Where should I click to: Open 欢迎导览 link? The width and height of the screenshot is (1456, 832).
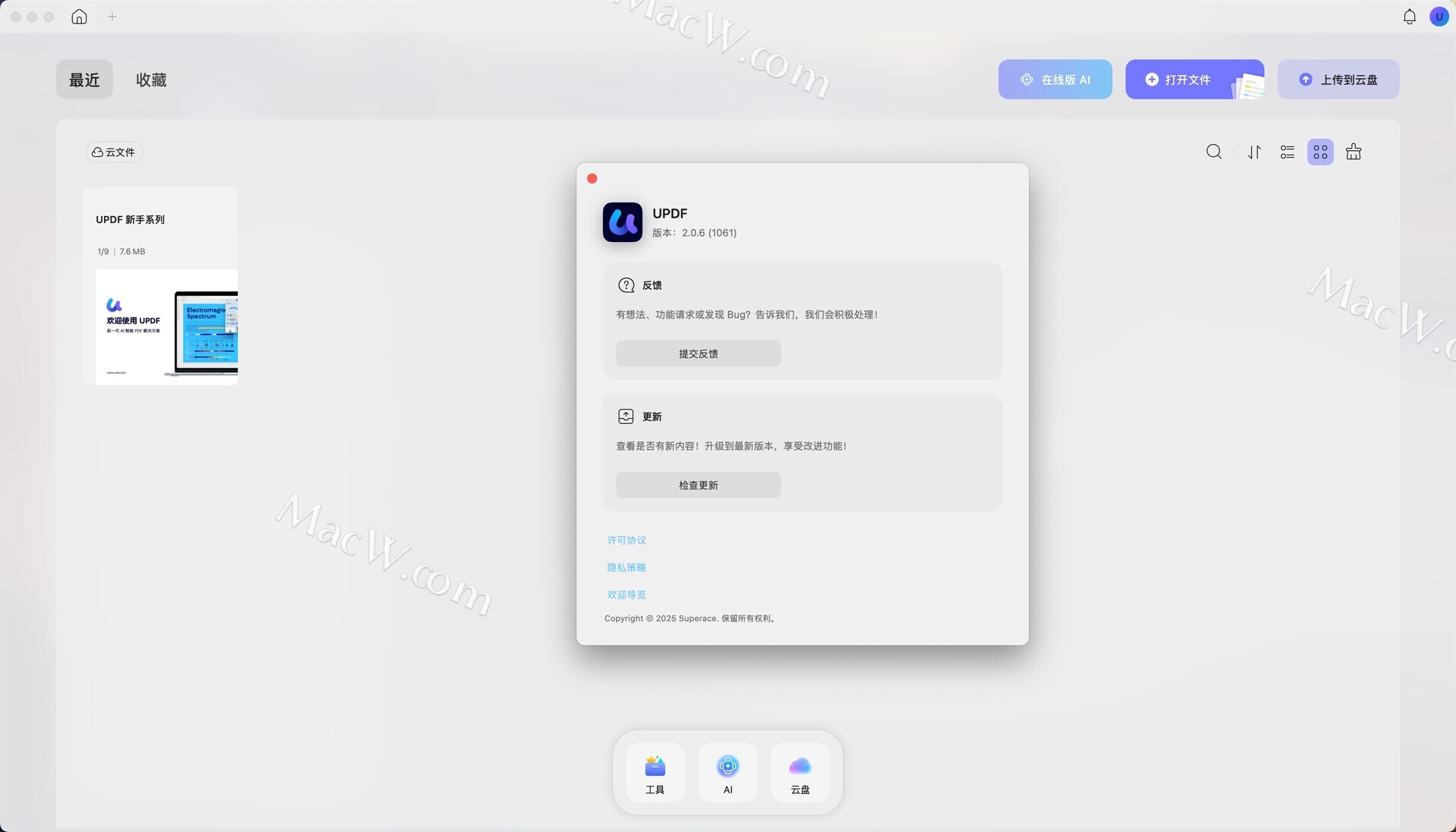pyautogui.click(x=626, y=595)
